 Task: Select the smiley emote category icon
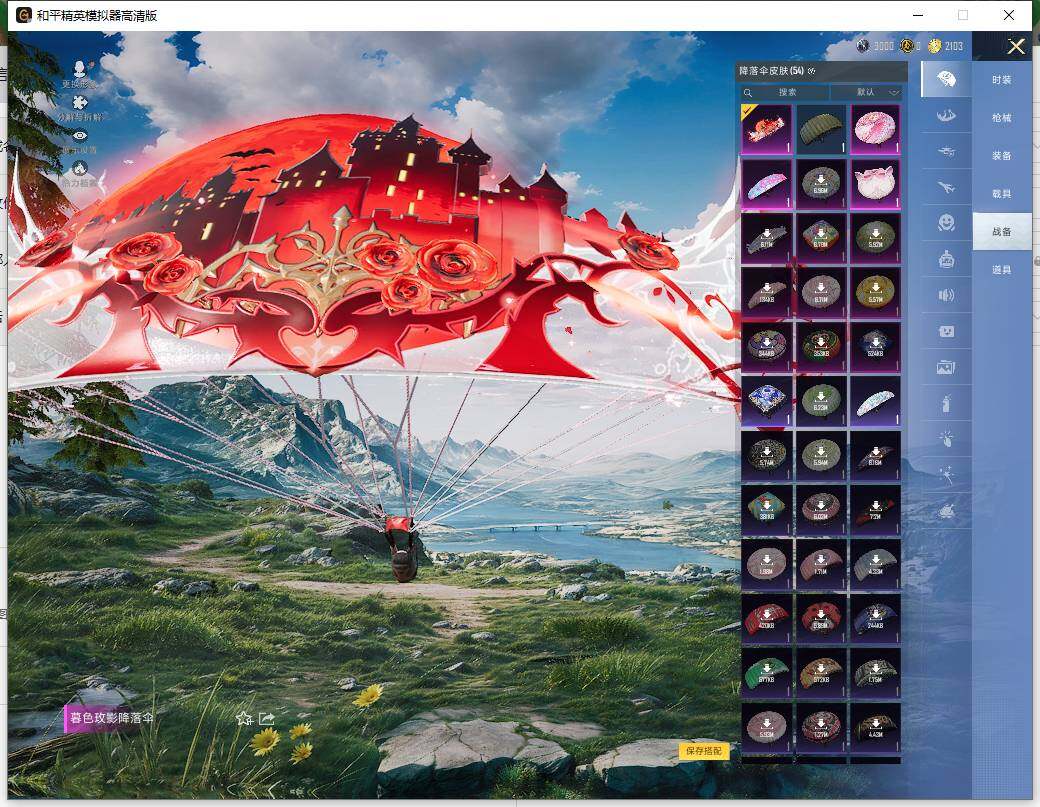coord(946,223)
